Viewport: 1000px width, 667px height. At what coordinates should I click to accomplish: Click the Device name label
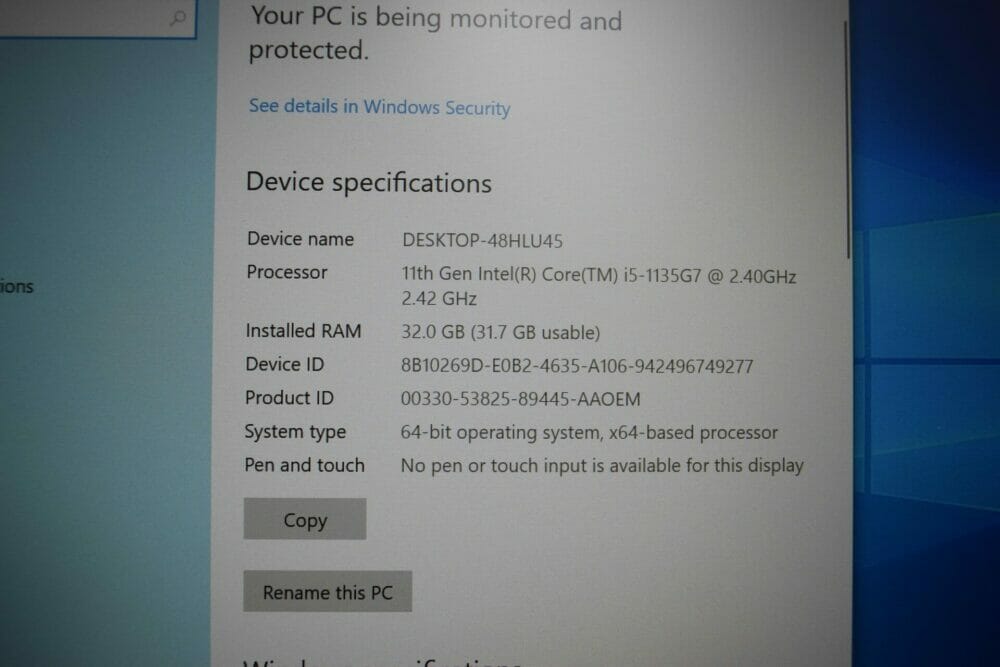(x=300, y=238)
